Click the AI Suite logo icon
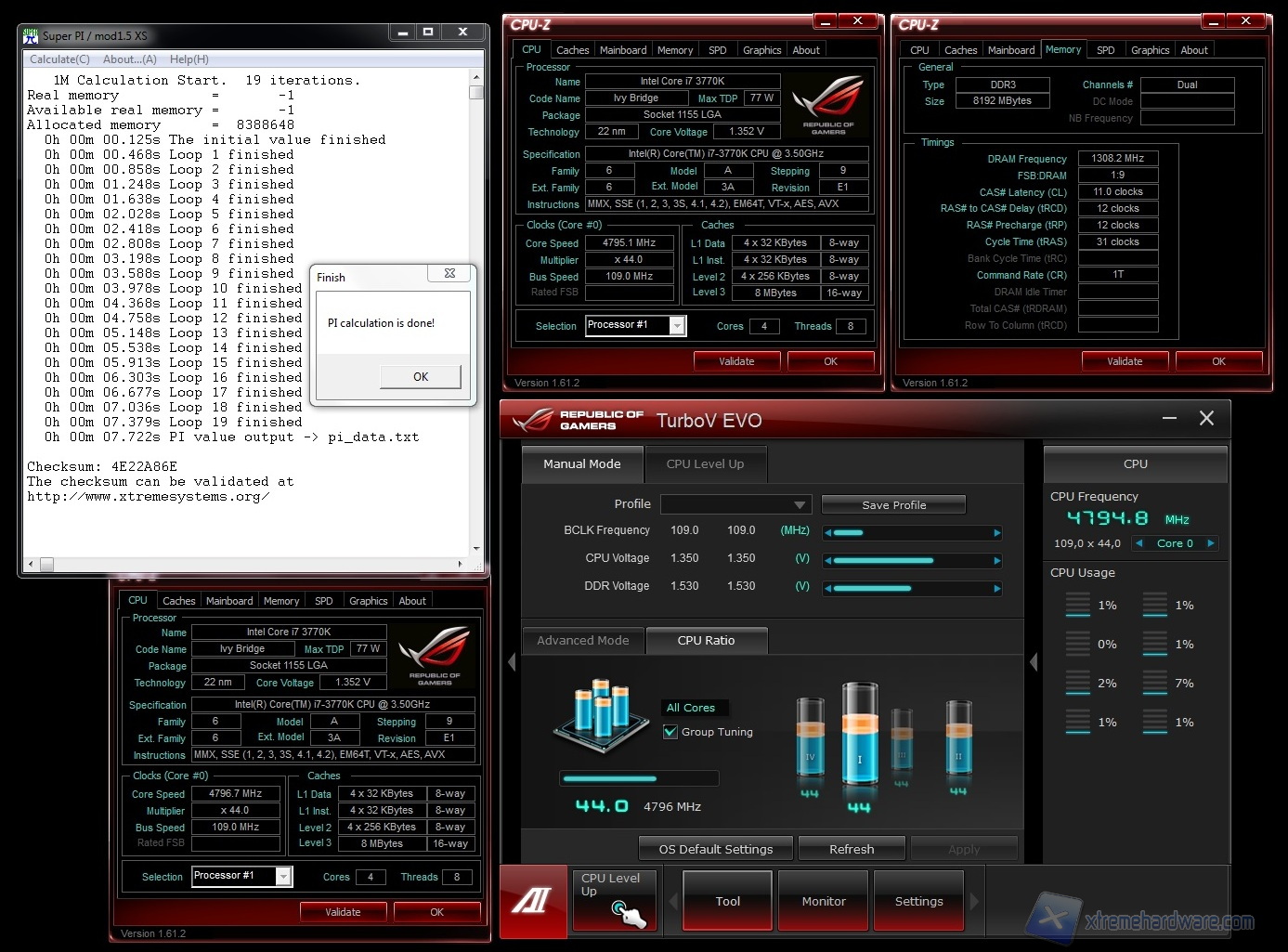This screenshot has height=952, width=1288. click(x=533, y=900)
